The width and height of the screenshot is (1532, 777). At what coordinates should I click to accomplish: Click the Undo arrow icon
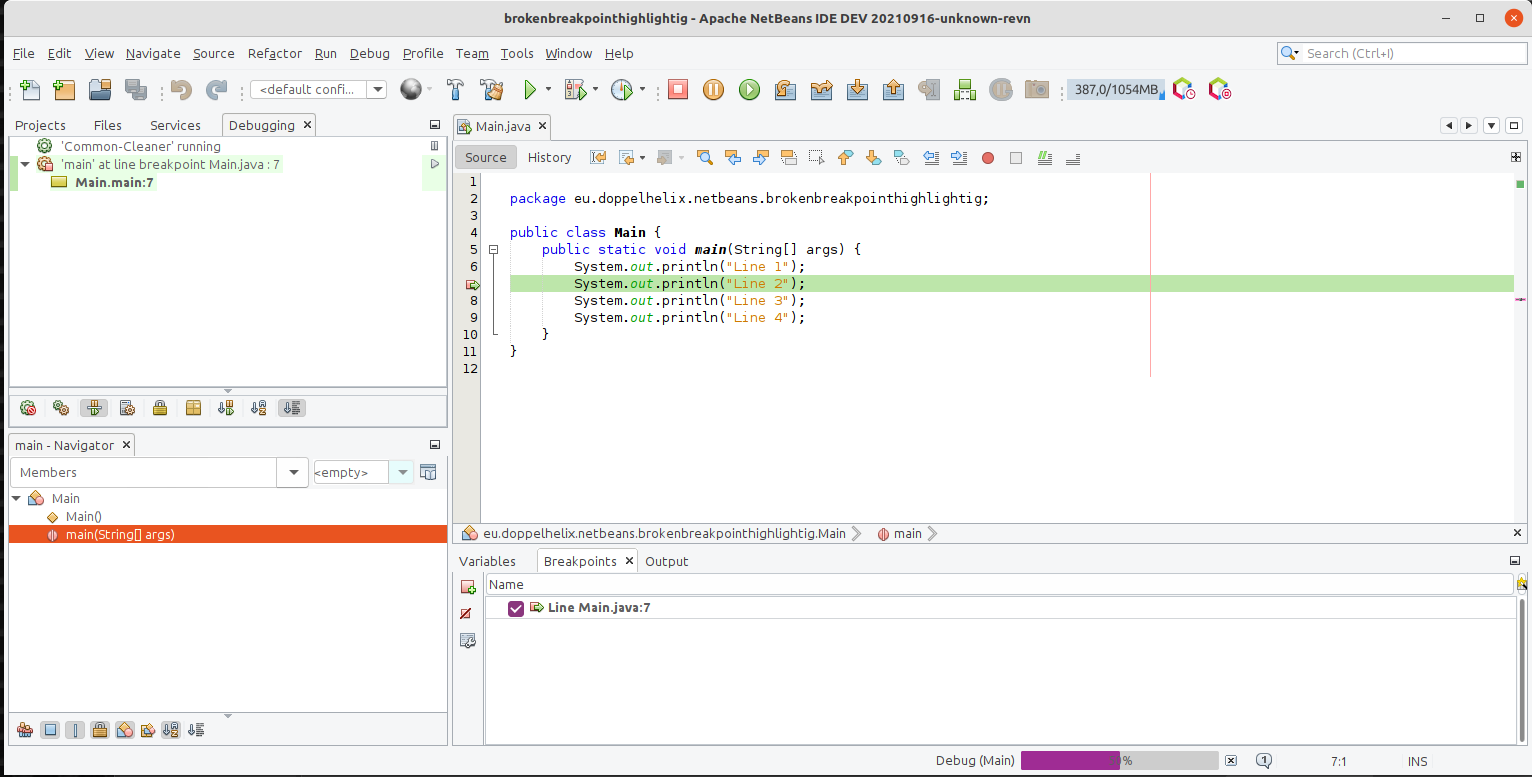181,90
